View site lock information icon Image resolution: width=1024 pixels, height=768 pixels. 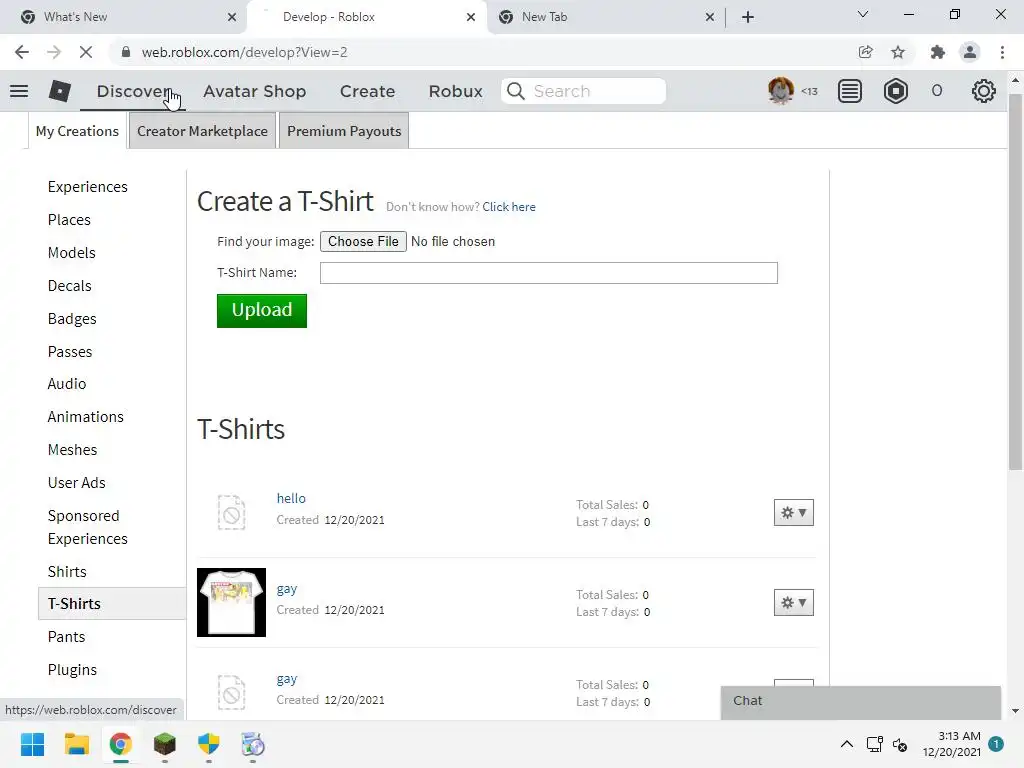click(126, 52)
